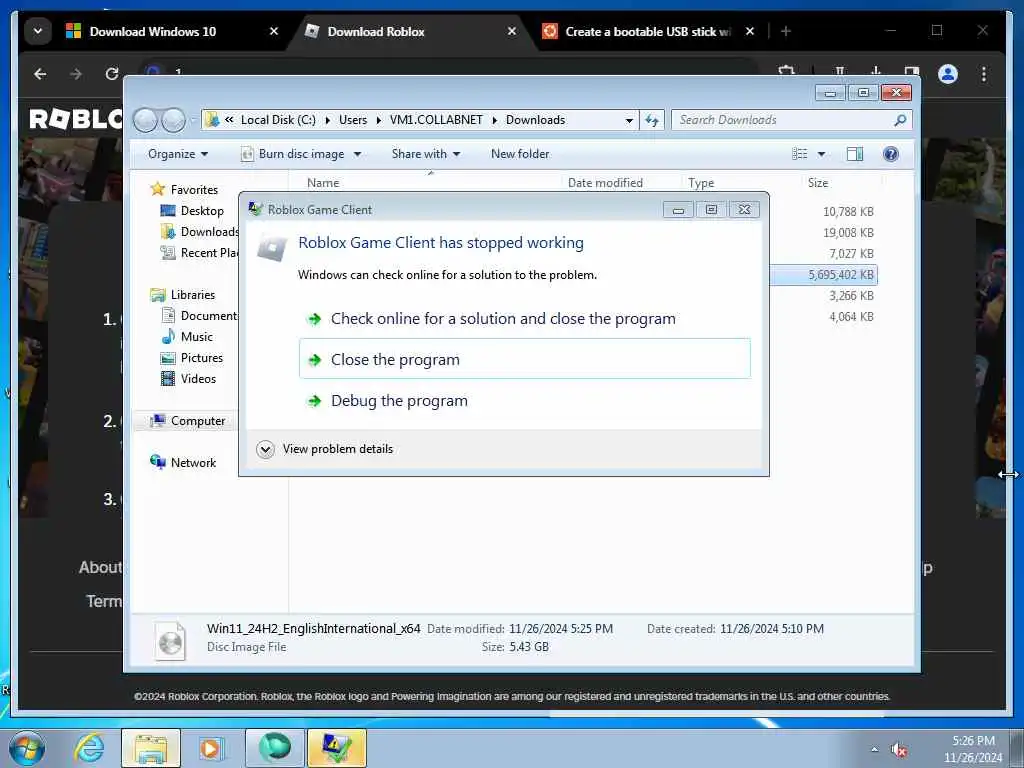Image resolution: width=1024 pixels, height=768 pixels.
Task: Click the magnifier icon in Search Downloads
Action: pyautogui.click(x=901, y=120)
